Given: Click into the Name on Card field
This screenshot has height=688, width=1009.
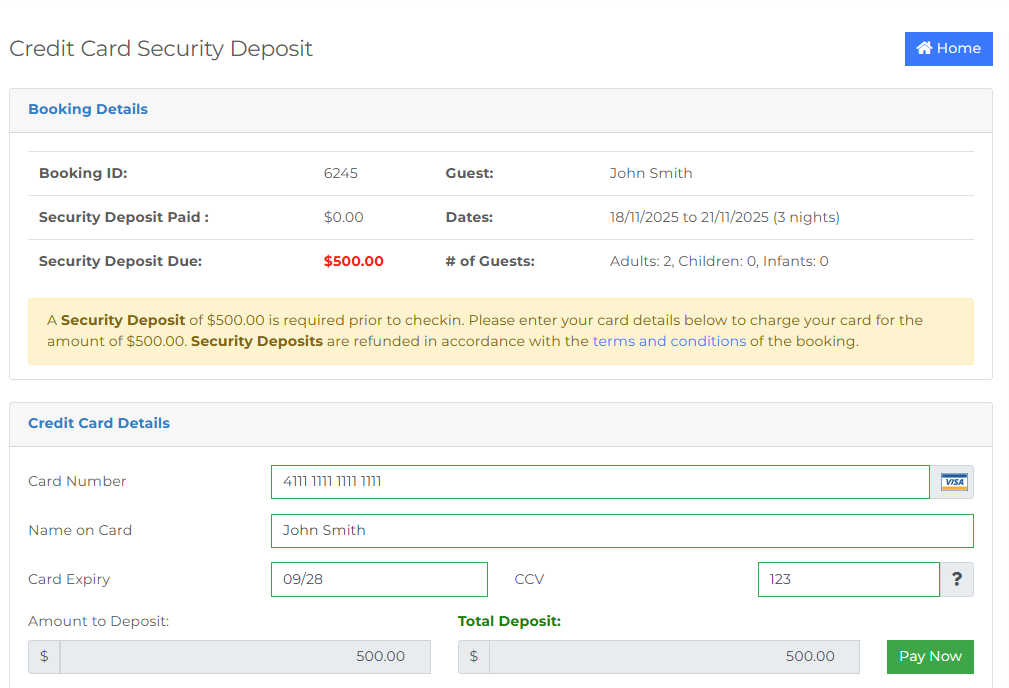Looking at the screenshot, I should pyautogui.click(x=621, y=531).
